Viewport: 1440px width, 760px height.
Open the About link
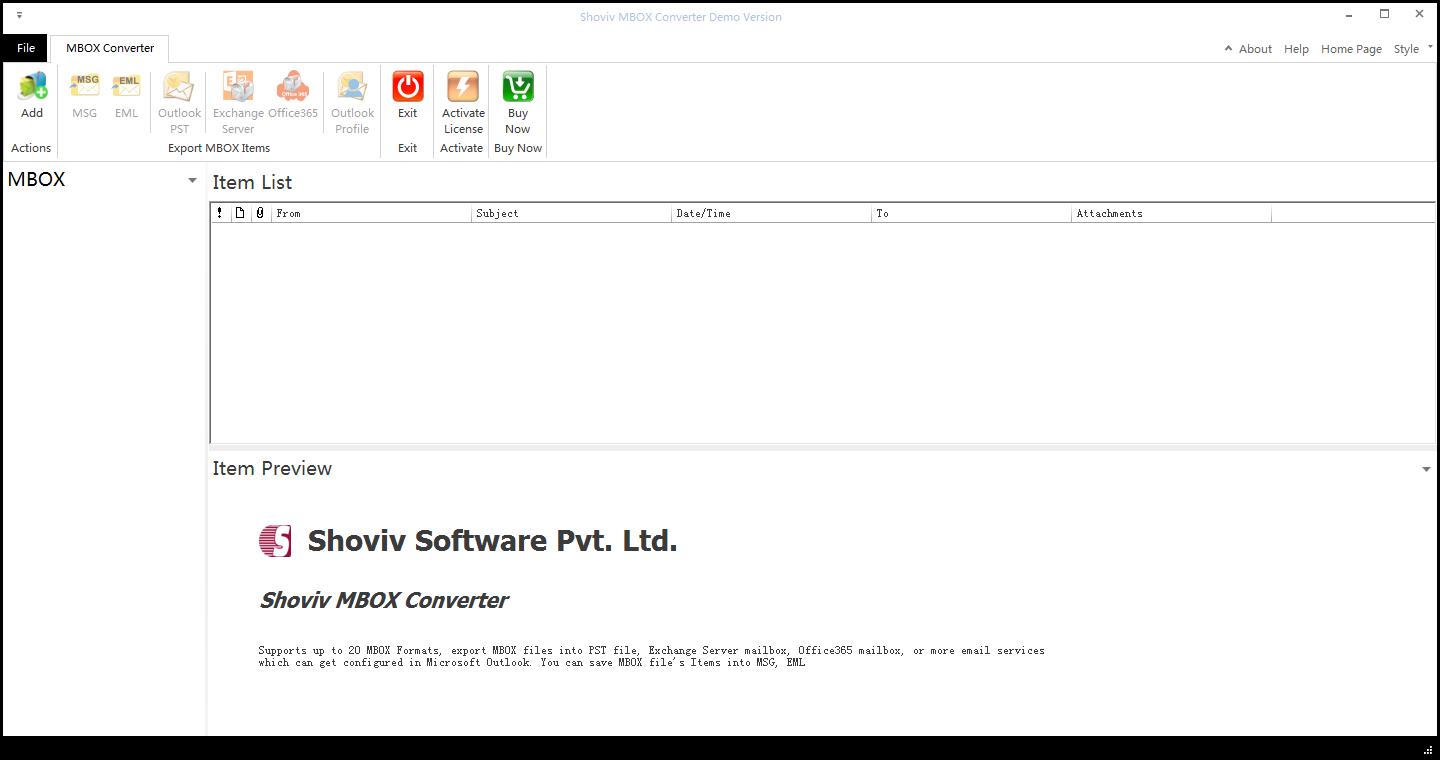1255,49
